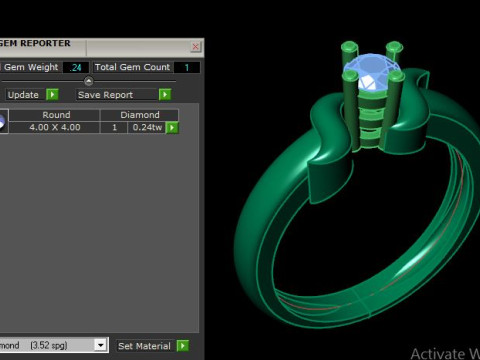The image size is (480, 360).
Task: Collapse the panel with the up-arrow handle
Action: click(x=88, y=81)
